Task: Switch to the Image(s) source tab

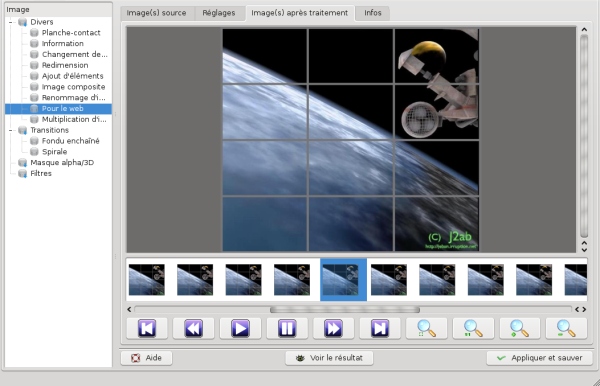Action: pyautogui.click(x=157, y=13)
